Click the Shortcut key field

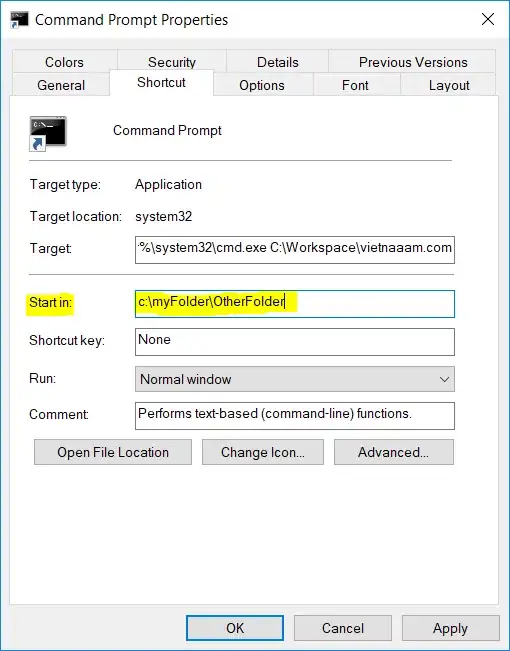tap(295, 342)
